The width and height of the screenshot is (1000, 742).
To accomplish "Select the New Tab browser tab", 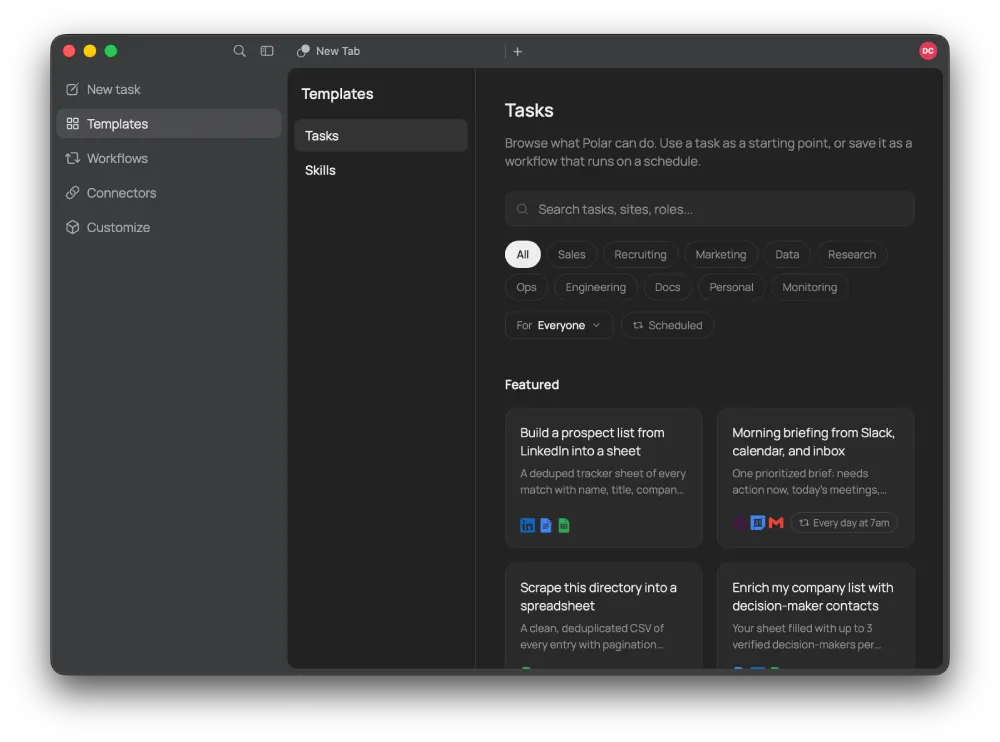I will click(x=399, y=51).
